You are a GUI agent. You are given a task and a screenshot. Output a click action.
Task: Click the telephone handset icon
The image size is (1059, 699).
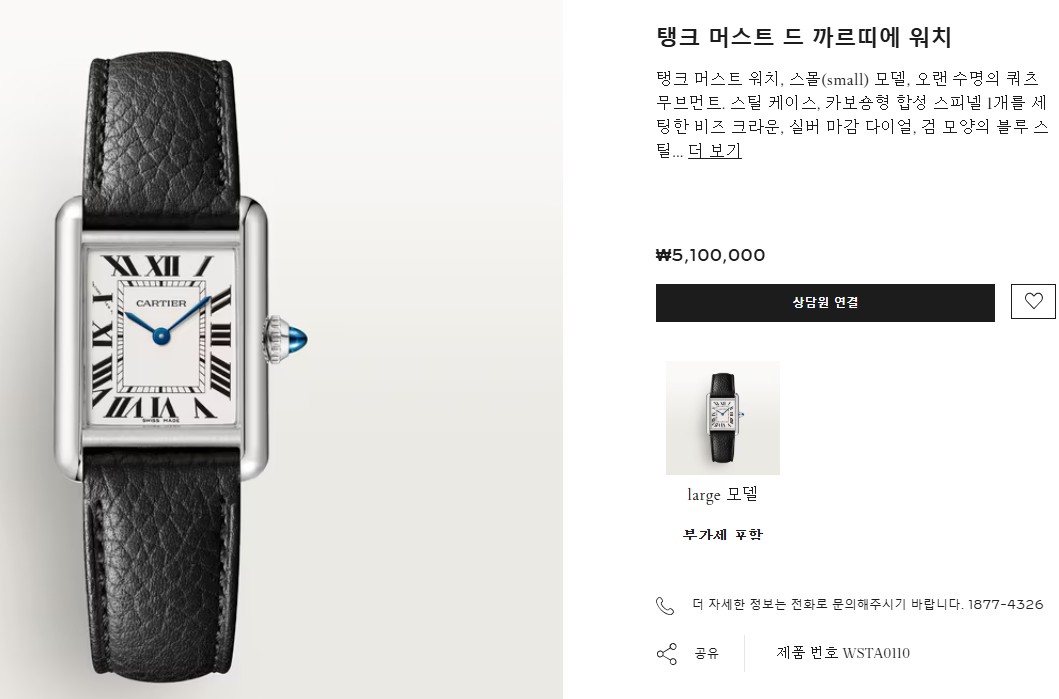click(x=665, y=606)
